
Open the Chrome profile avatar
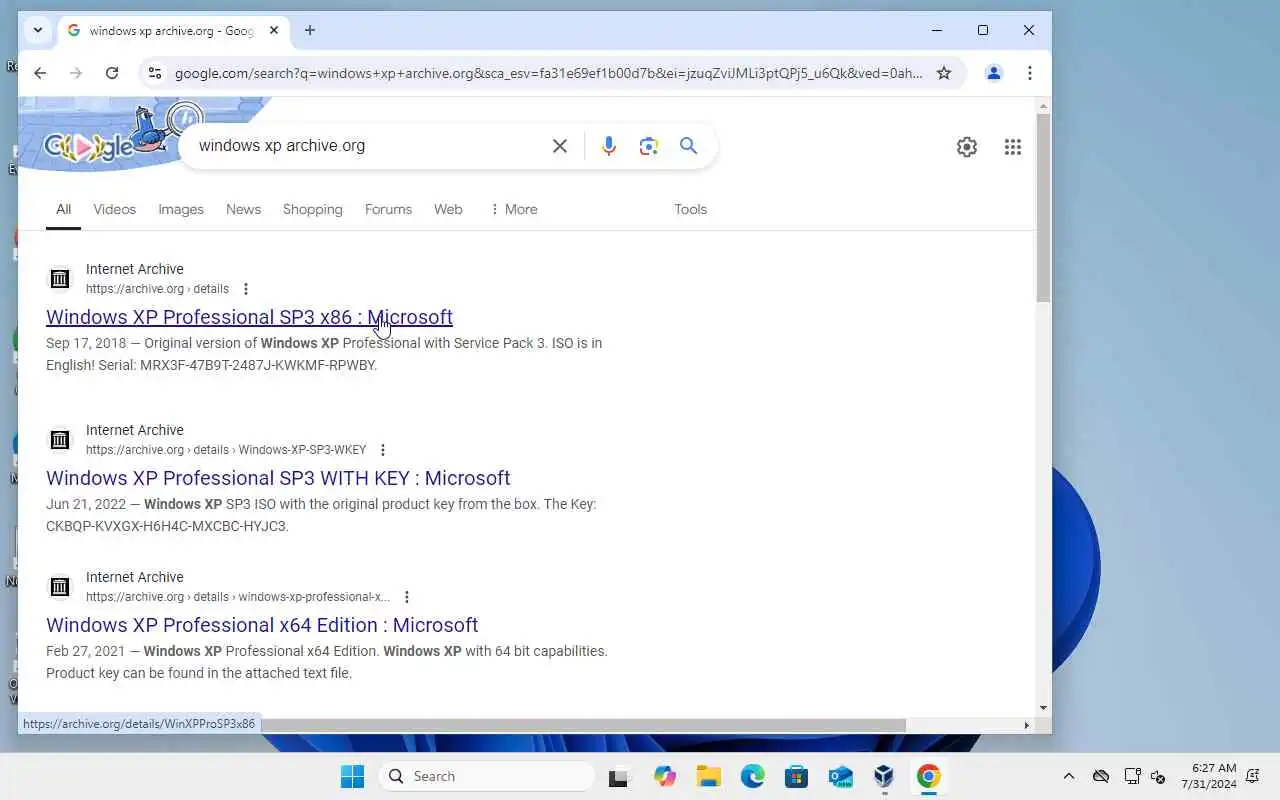pyautogui.click(x=994, y=73)
